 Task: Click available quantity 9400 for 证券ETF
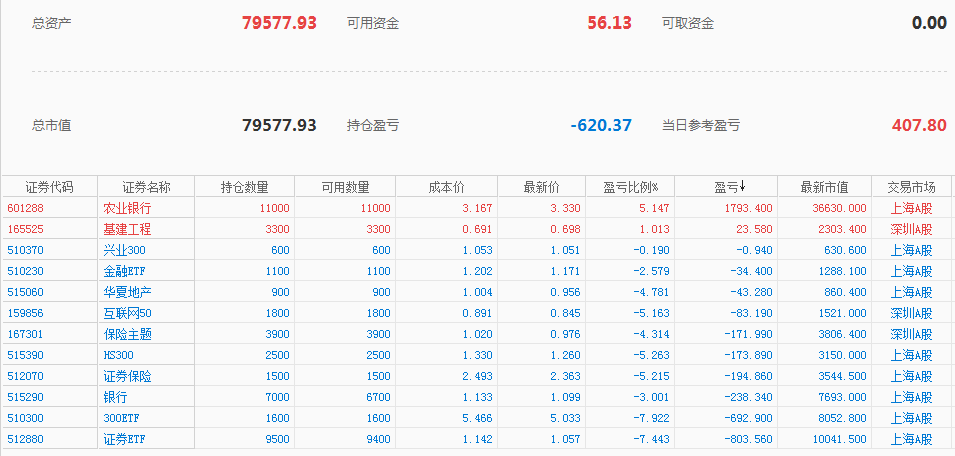pos(378,439)
